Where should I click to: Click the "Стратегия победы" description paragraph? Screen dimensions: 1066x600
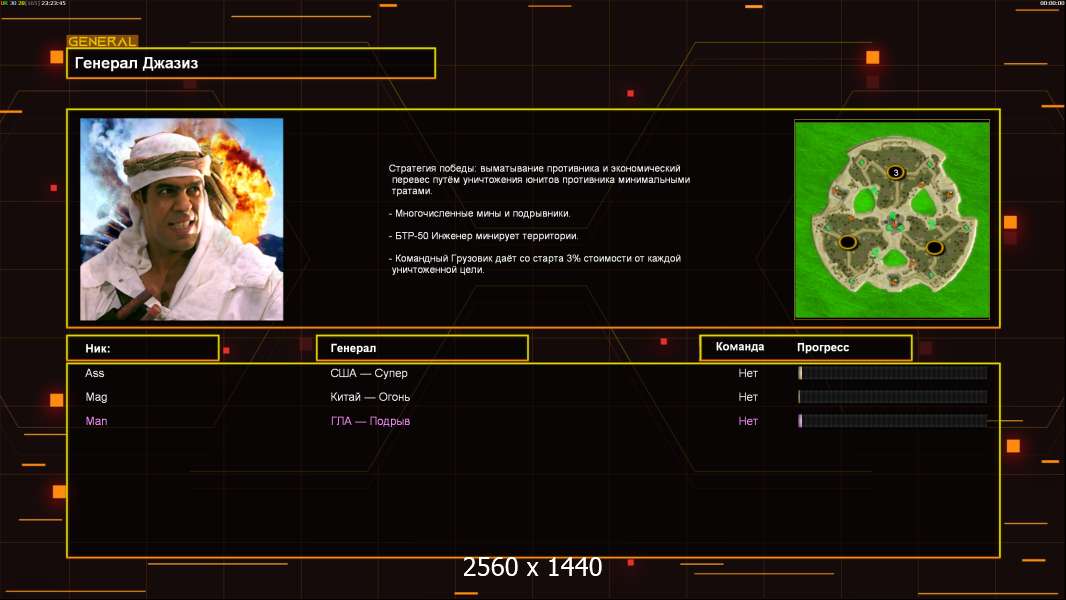(539, 179)
